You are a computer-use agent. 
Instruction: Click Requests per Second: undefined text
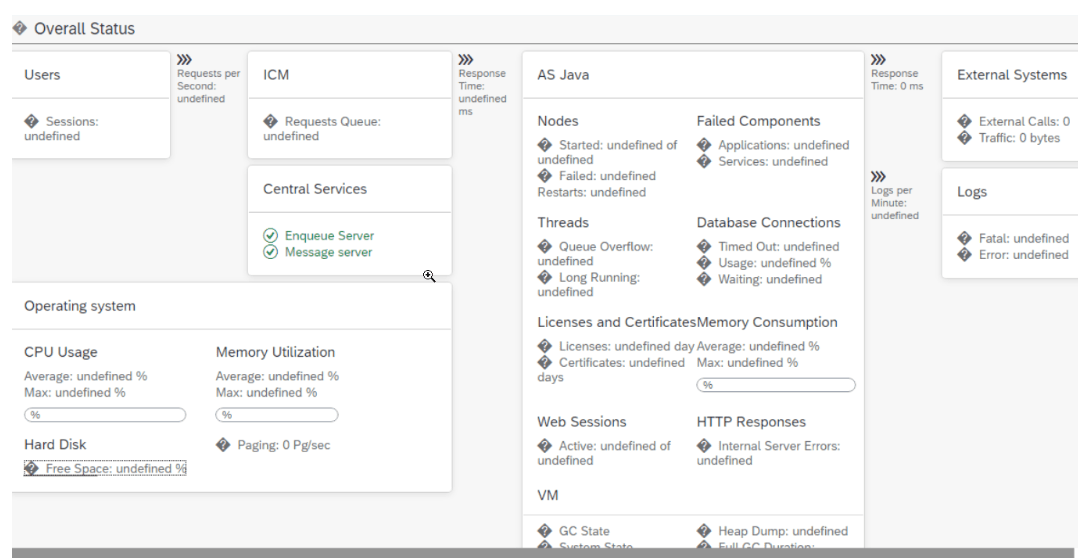coord(209,86)
